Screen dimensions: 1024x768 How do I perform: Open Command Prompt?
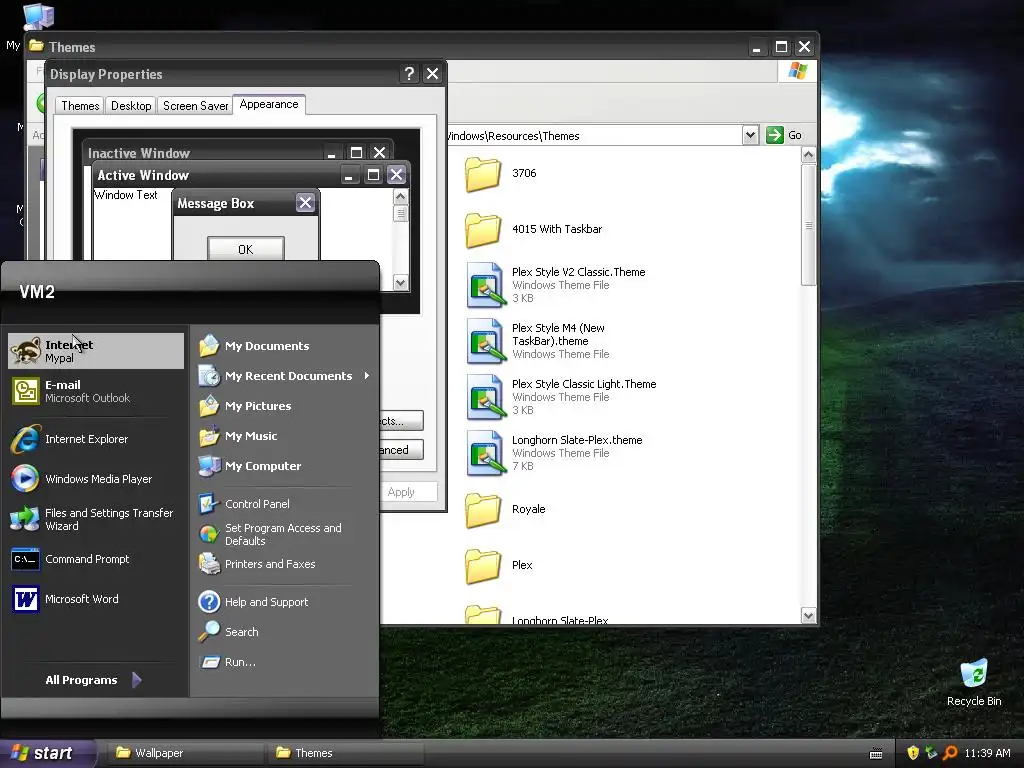pos(96,559)
